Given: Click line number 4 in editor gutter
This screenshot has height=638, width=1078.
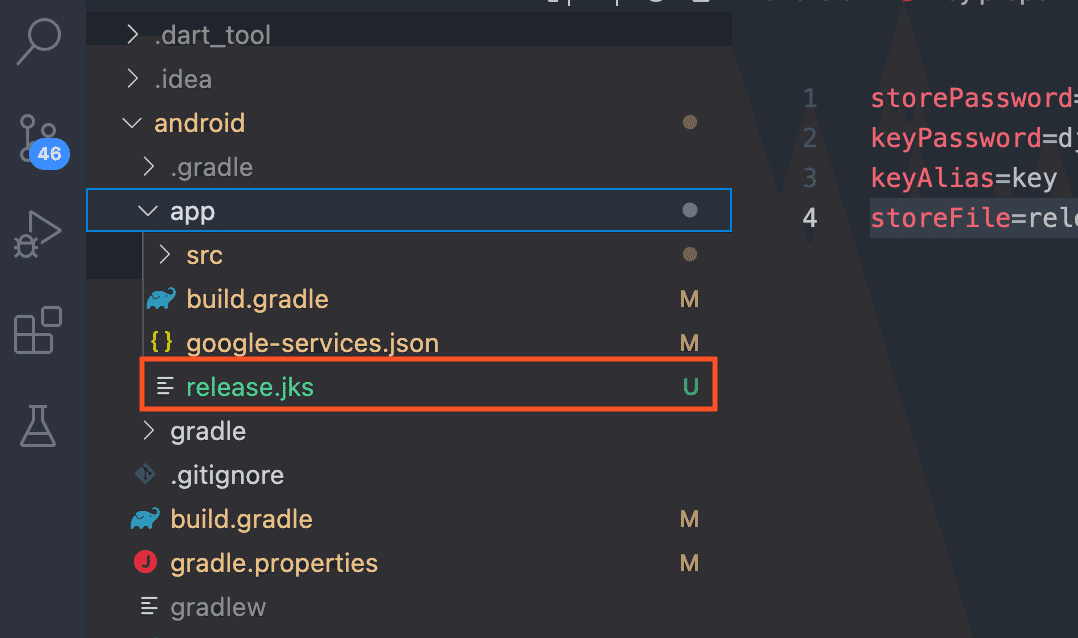Looking at the screenshot, I should 809,218.
